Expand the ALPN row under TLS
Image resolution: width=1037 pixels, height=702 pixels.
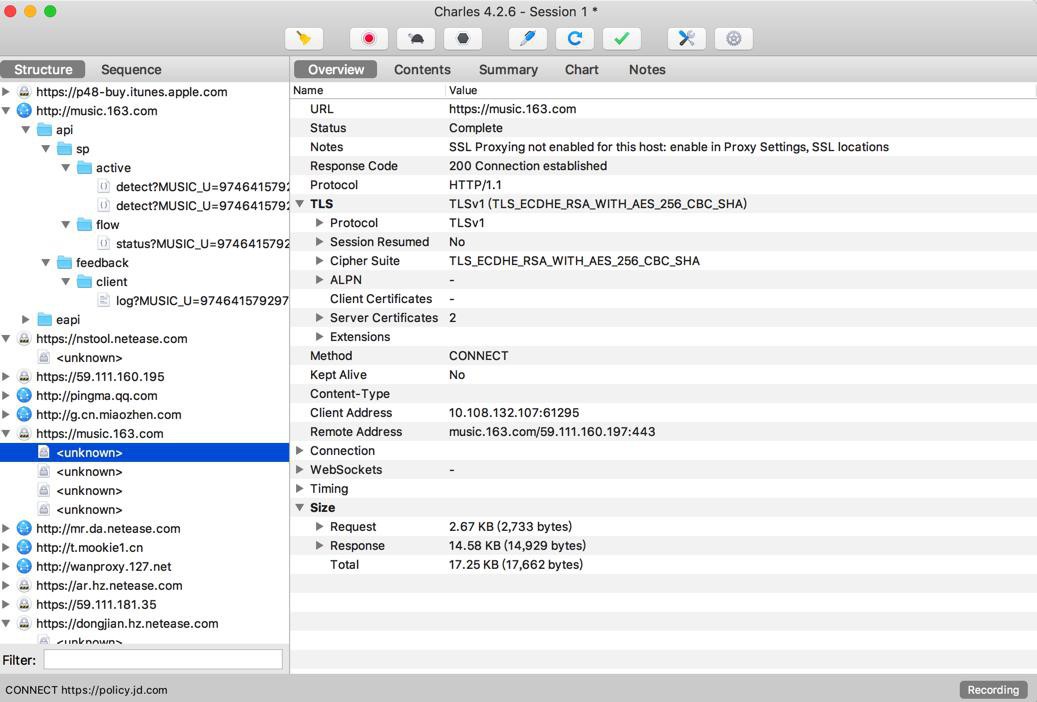pos(319,280)
